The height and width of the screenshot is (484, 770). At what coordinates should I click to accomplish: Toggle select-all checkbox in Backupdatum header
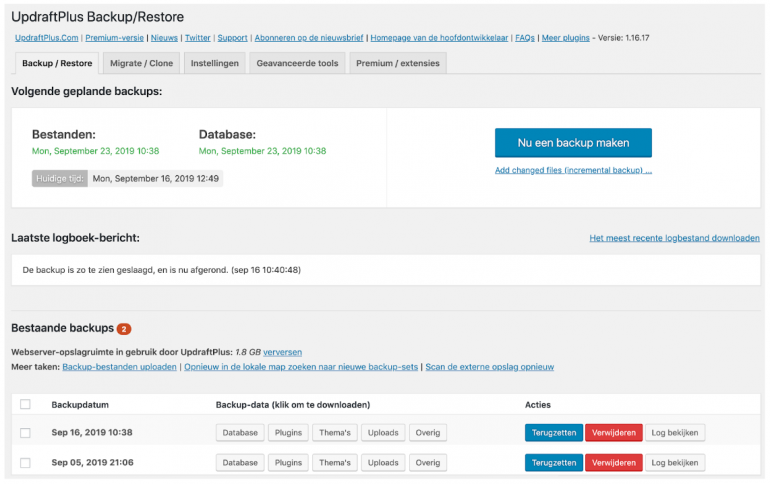click(25, 404)
